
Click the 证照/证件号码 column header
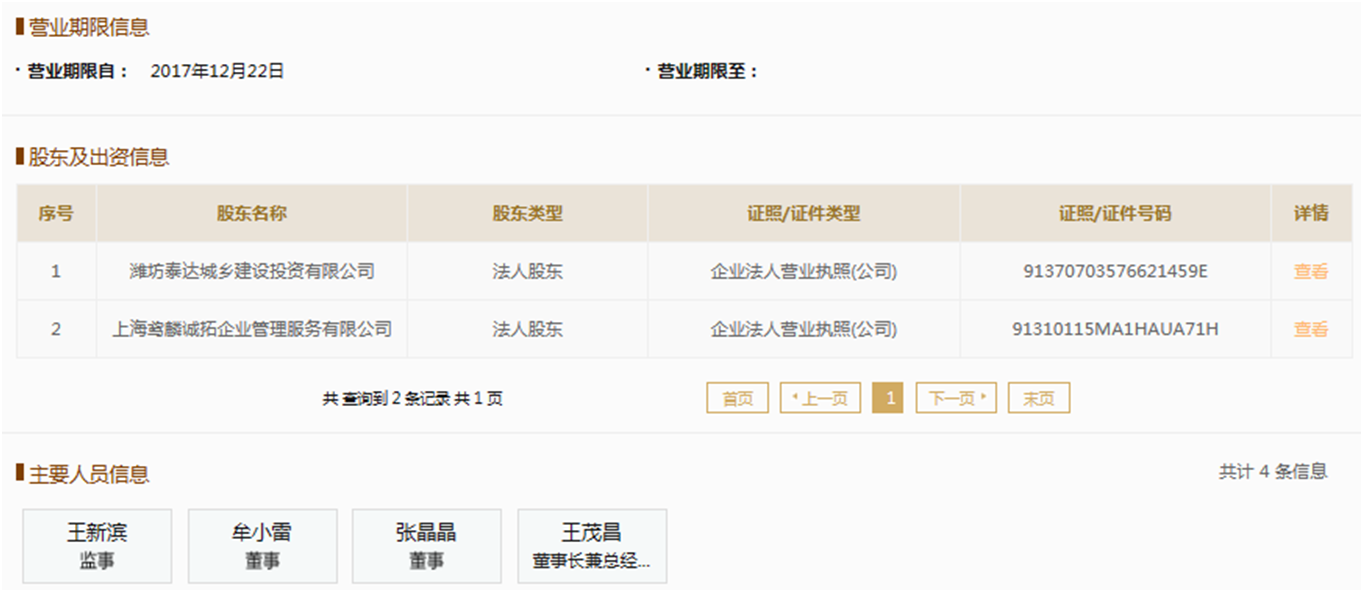pyautogui.click(x=1114, y=213)
